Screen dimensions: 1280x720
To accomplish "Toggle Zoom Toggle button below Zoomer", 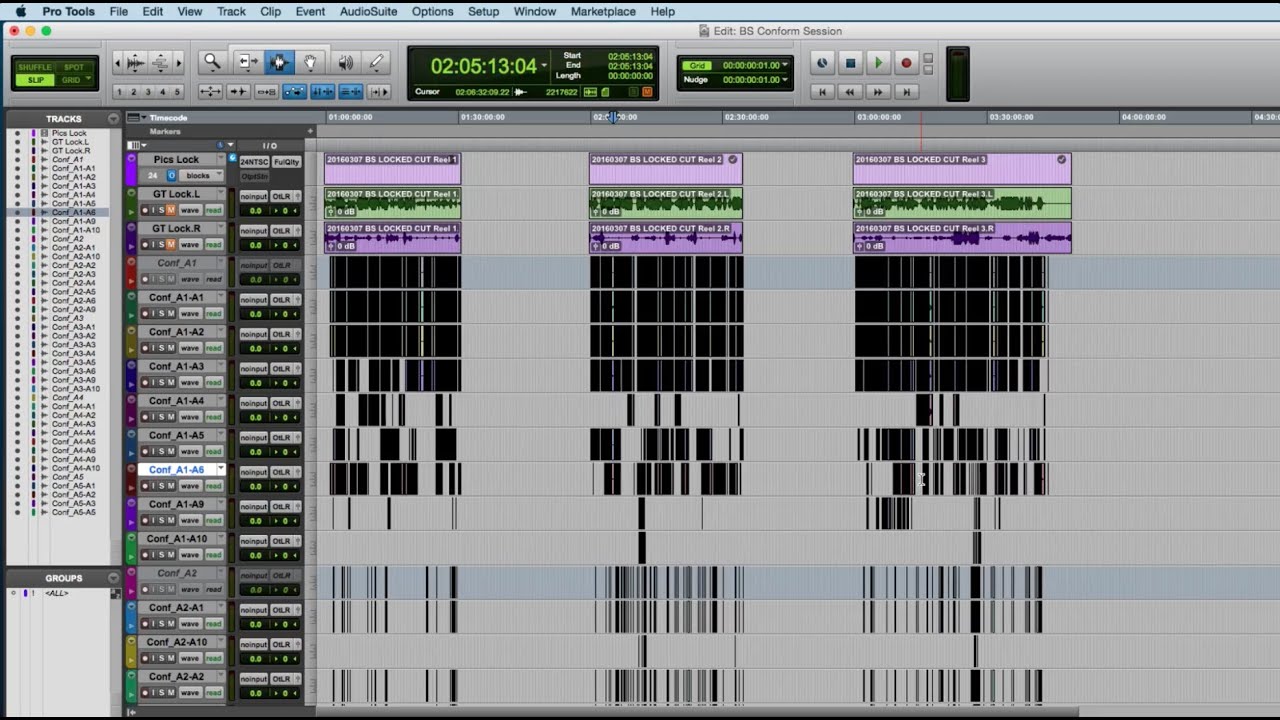I will coord(210,91).
